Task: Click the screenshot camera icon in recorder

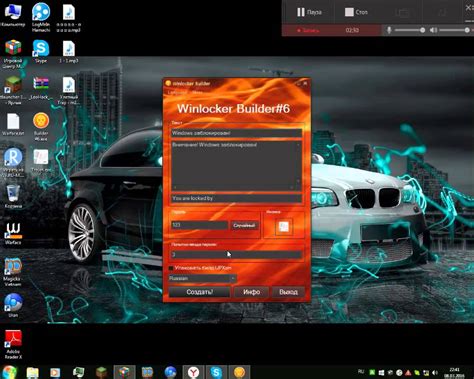Action: [403, 13]
